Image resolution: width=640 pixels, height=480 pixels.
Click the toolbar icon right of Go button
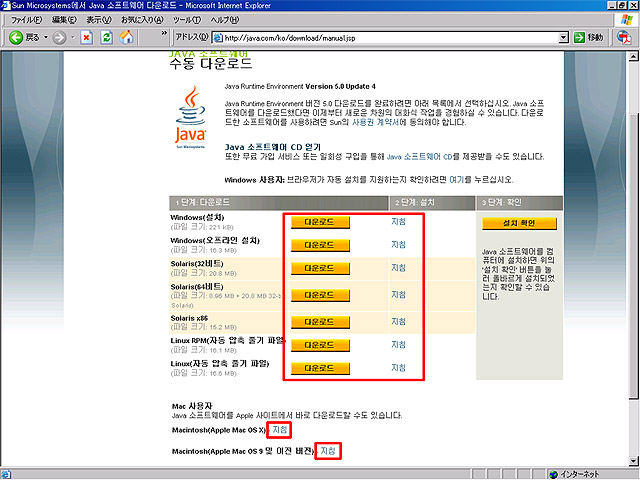tap(623, 38)
